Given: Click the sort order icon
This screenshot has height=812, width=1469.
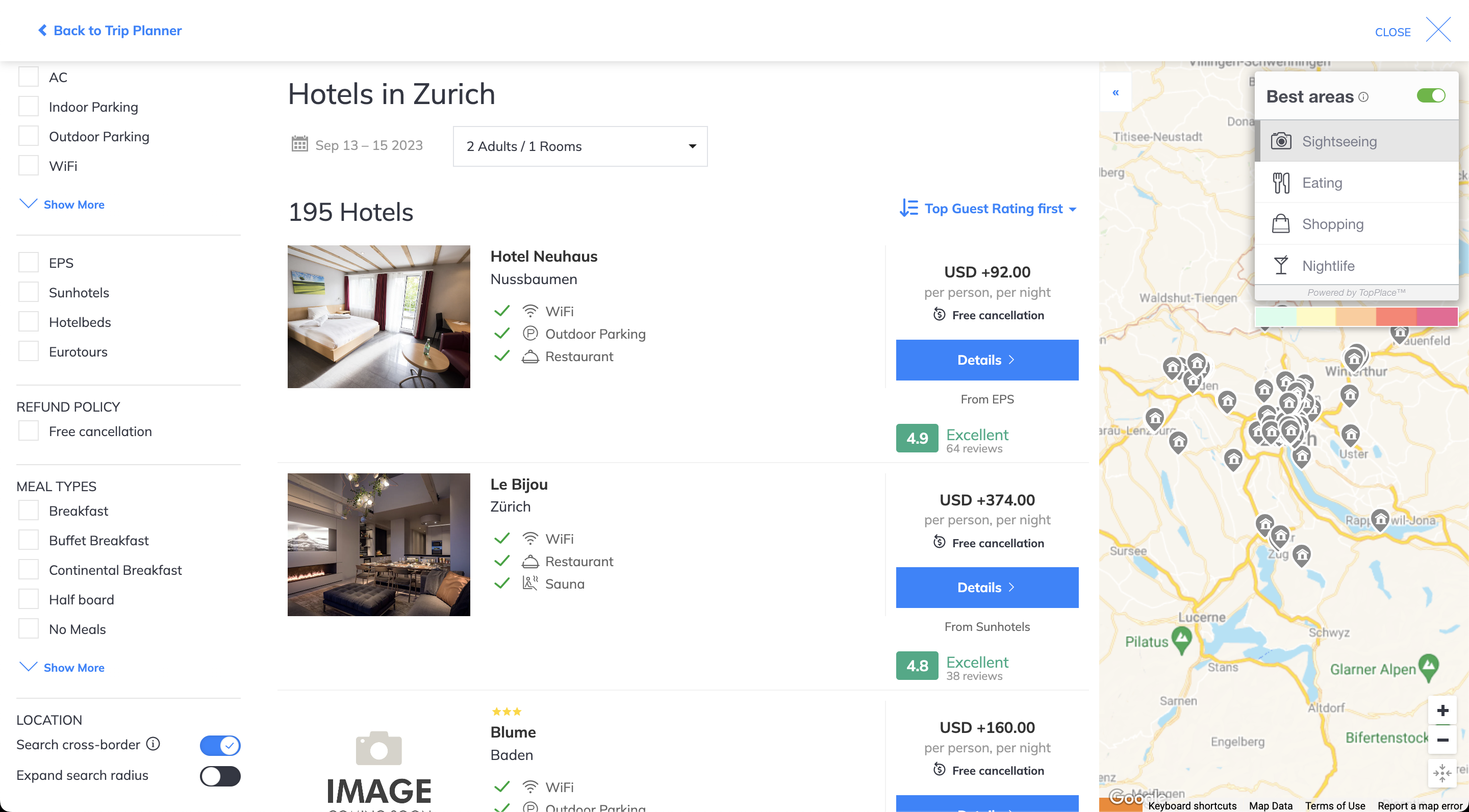Looking at the screenshot, I should pyautogui.click(x=908, y=208).
